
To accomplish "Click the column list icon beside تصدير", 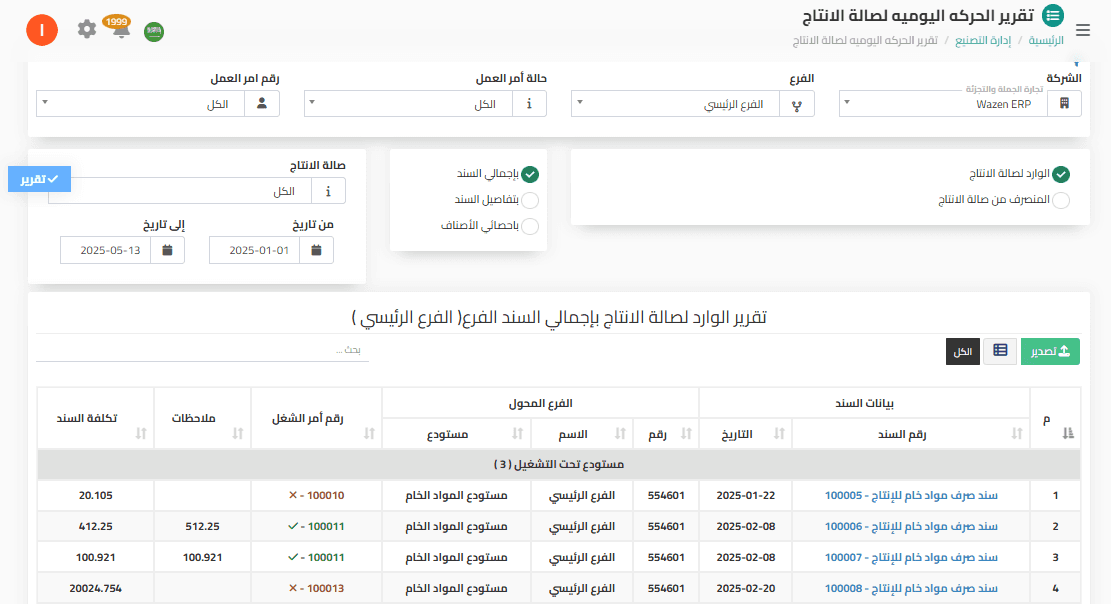I will tap(999, 351).
